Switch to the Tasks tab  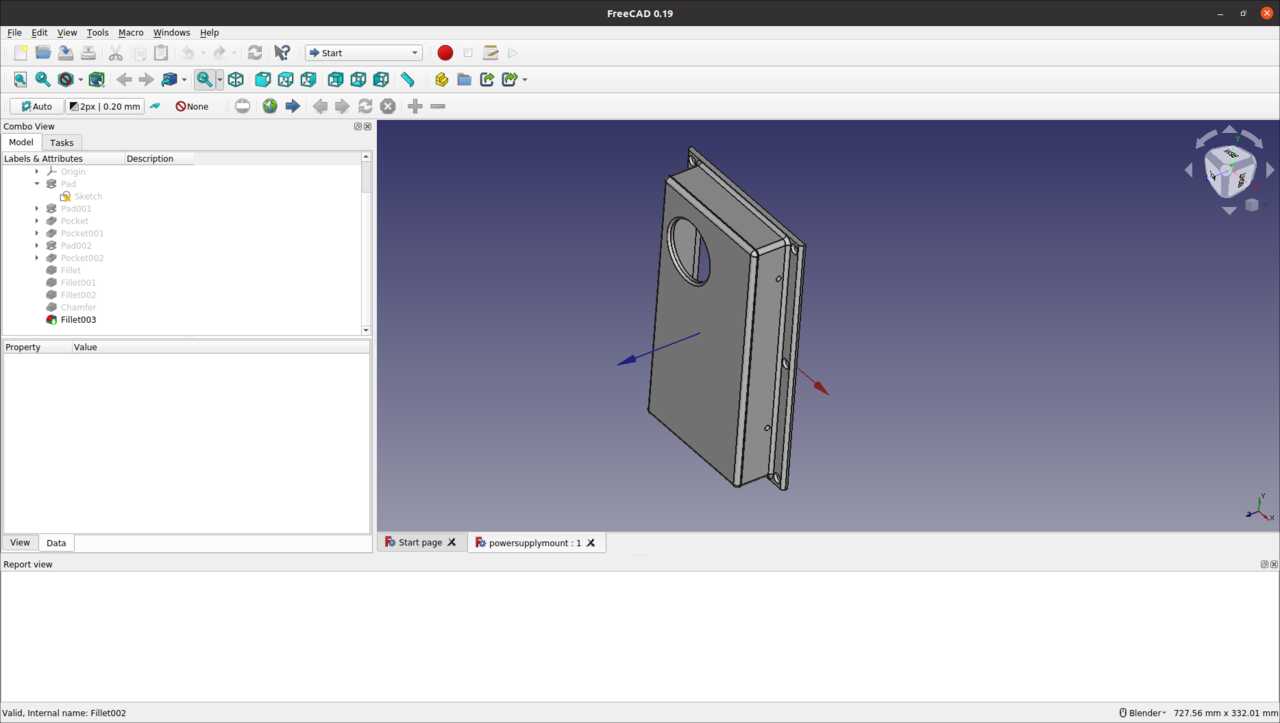[62, 143]
